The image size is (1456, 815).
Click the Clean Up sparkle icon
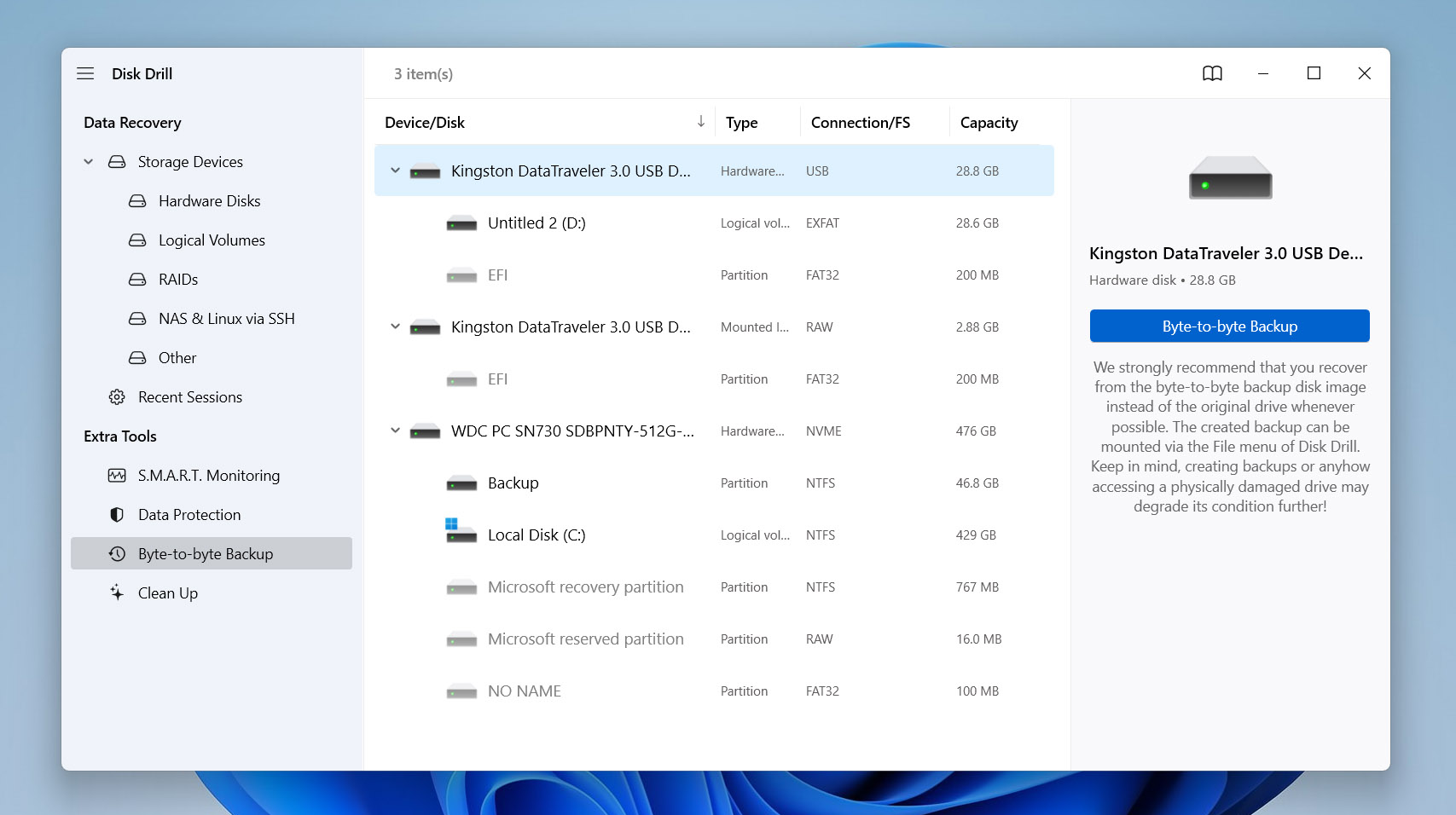[117, 592]
